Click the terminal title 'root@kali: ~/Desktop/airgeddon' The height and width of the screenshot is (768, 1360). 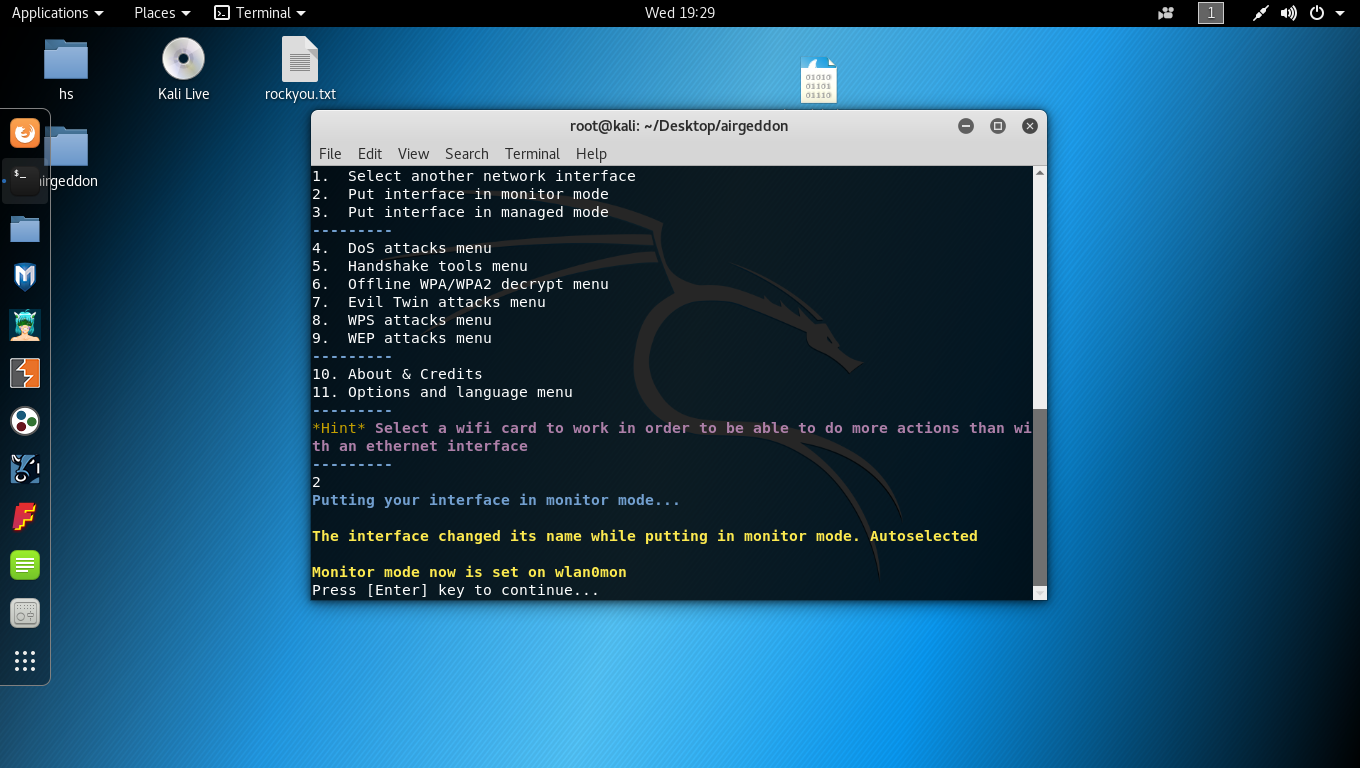[x=679, y=126]
